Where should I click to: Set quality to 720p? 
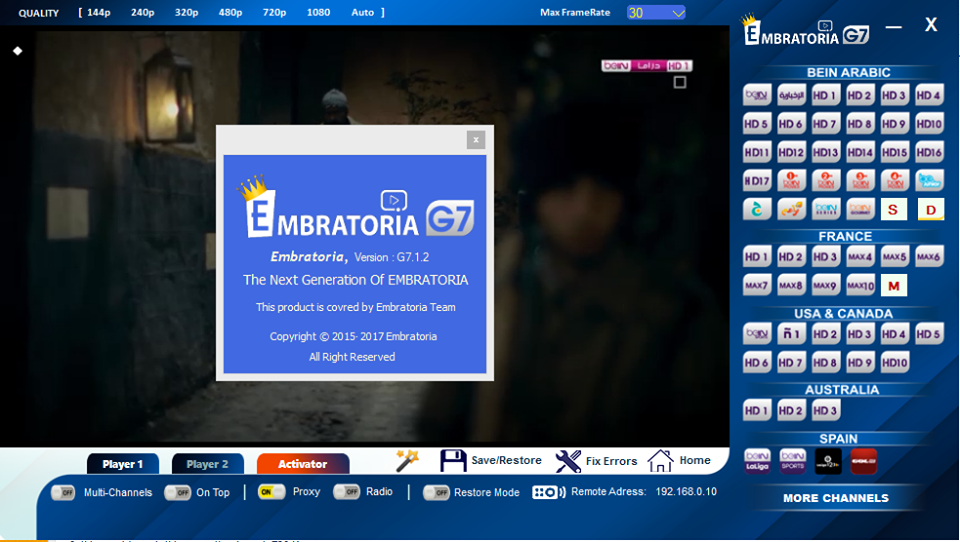pos(274,12)
